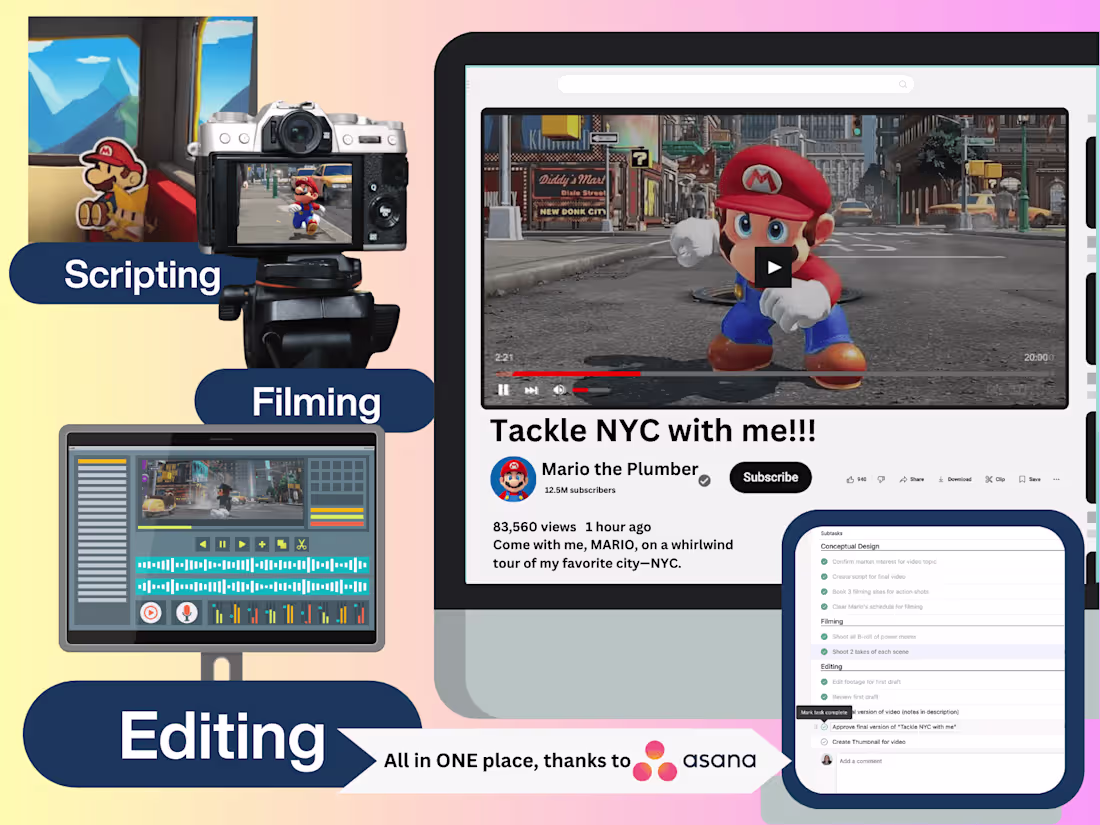
Task: Click the Asana logo in the banner
Action: (x=656, y=761)
